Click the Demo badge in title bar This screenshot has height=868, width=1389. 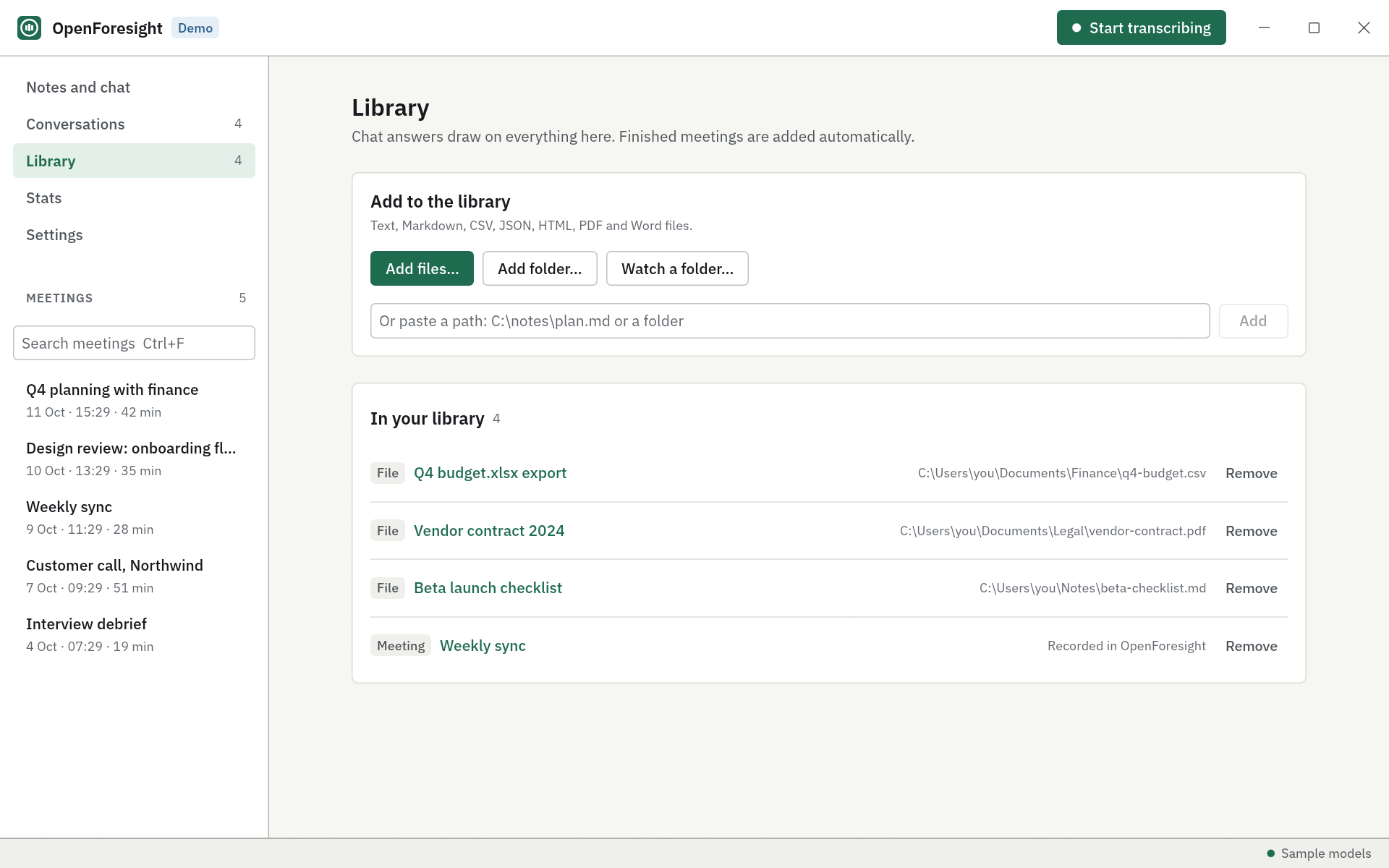pyautogui.click(x=195, y=27)
